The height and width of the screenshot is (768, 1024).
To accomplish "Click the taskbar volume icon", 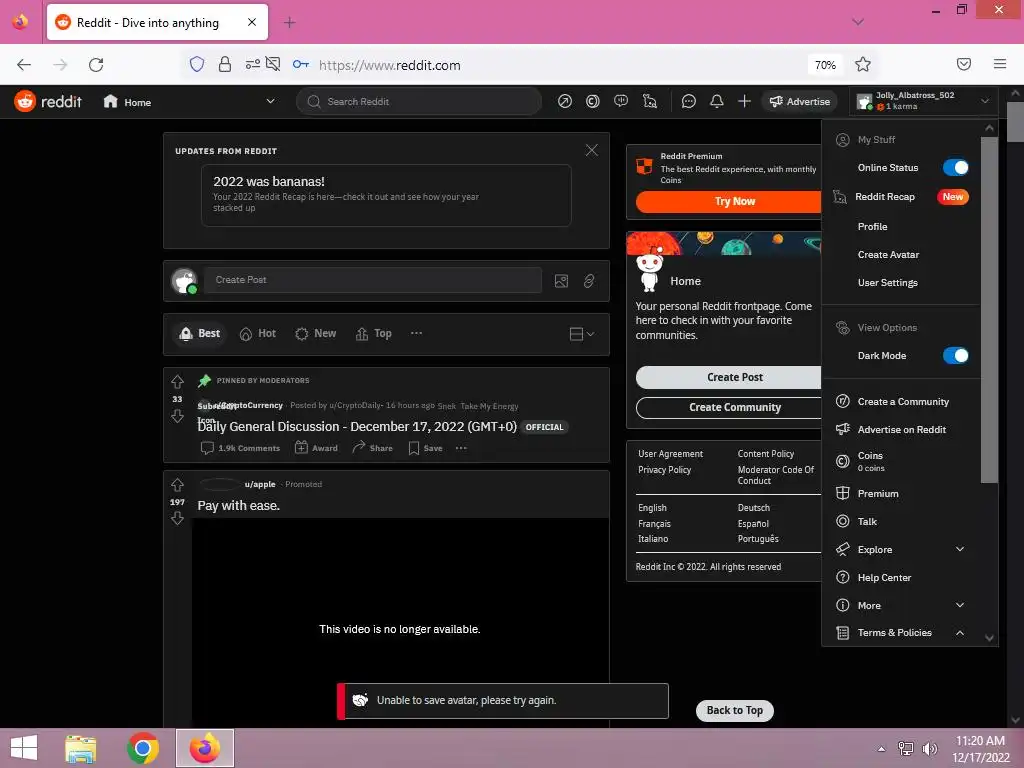I will [x=929, y=749].
